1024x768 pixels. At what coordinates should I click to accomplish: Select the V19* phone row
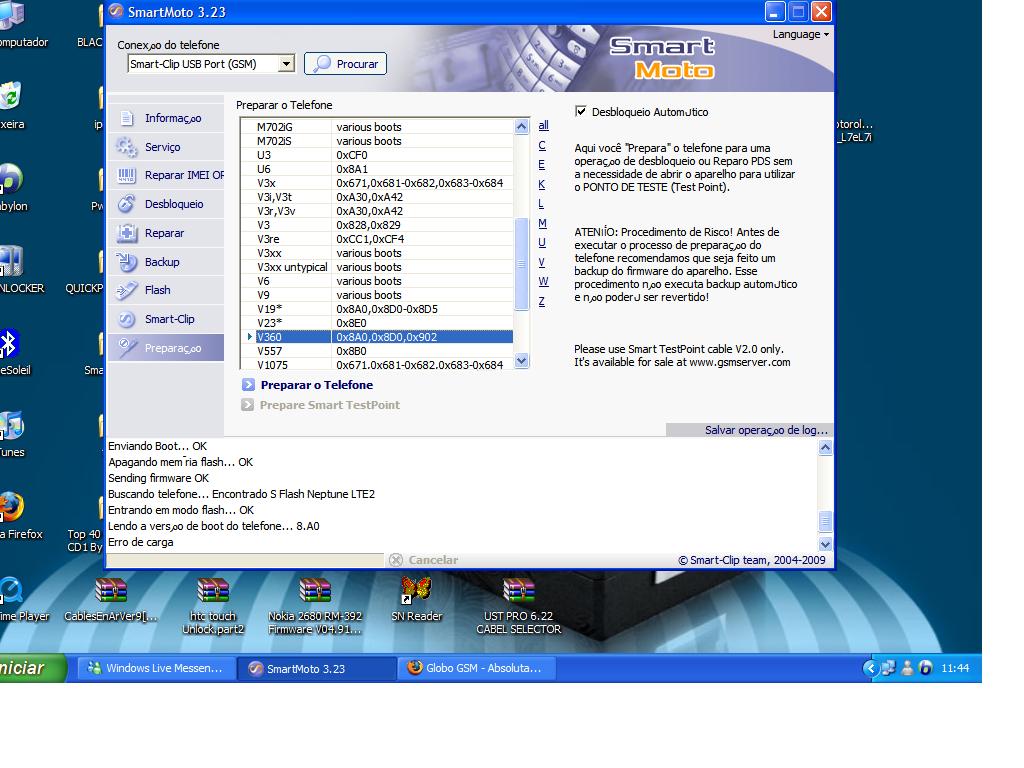pos(377,309)
